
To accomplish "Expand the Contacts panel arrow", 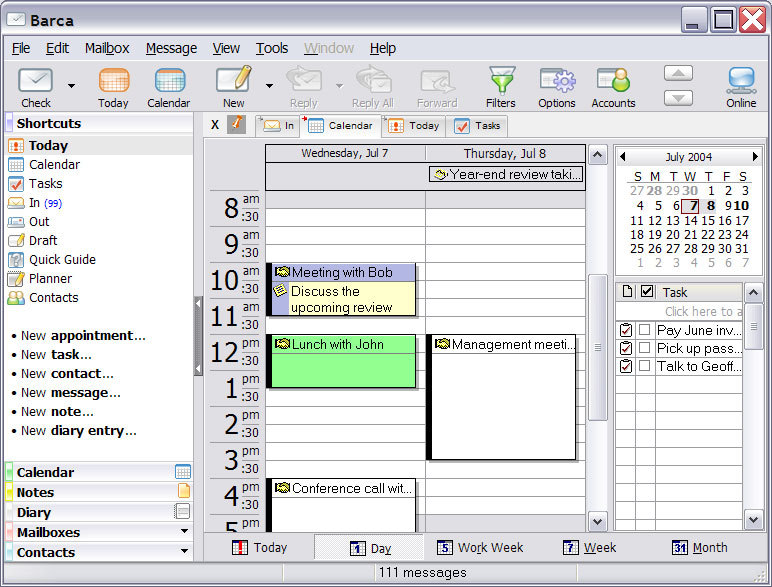I will click(x=184, y=551).
